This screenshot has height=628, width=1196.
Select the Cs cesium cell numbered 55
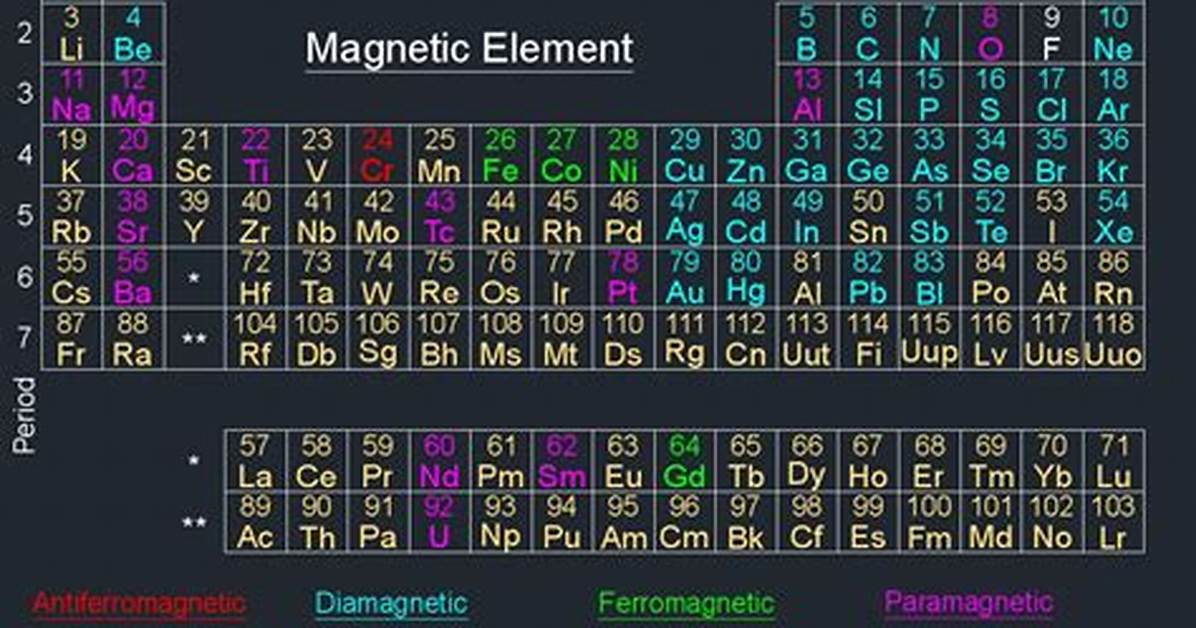(x=72, y=278)
